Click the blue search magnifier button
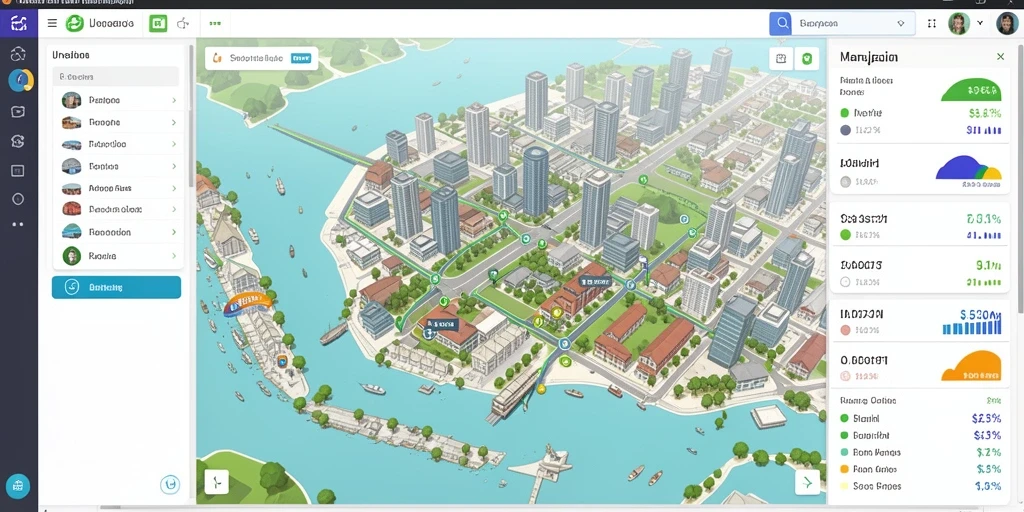This screenshot has width=1024, height=512. (780, 24)
